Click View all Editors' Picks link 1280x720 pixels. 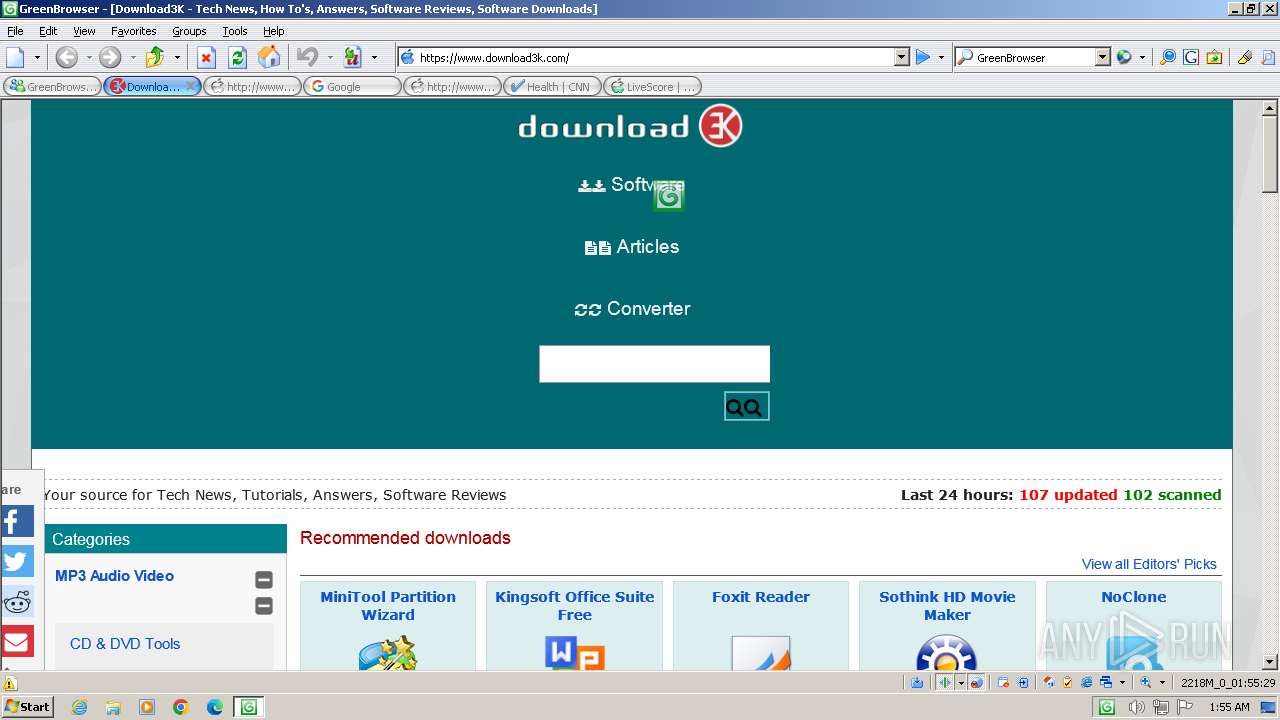1149,564
